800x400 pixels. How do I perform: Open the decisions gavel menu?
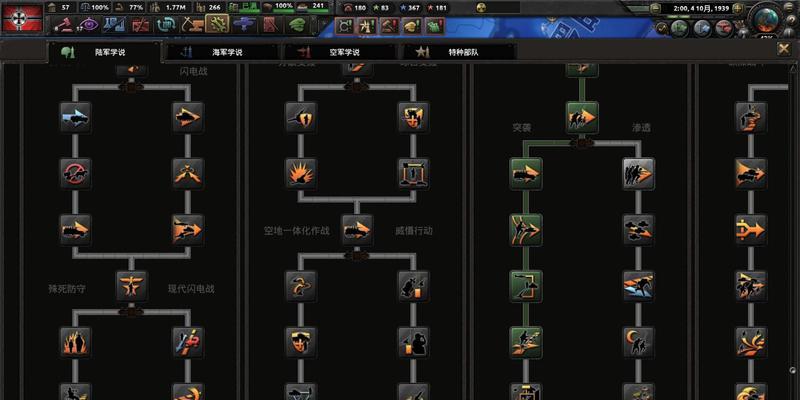(x=63, y=23)
